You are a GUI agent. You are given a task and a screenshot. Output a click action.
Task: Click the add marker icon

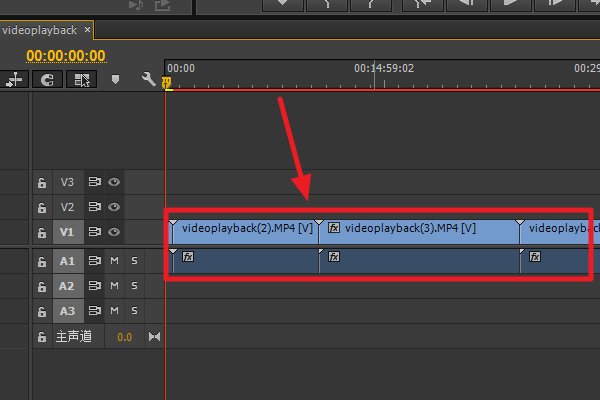point(115,79)
